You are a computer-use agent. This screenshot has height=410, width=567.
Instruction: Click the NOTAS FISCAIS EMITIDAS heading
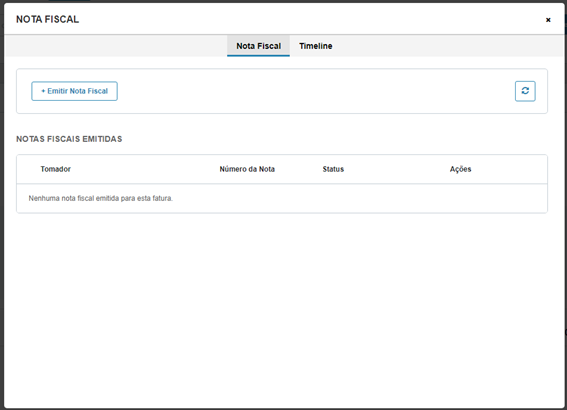pos(69,139)
